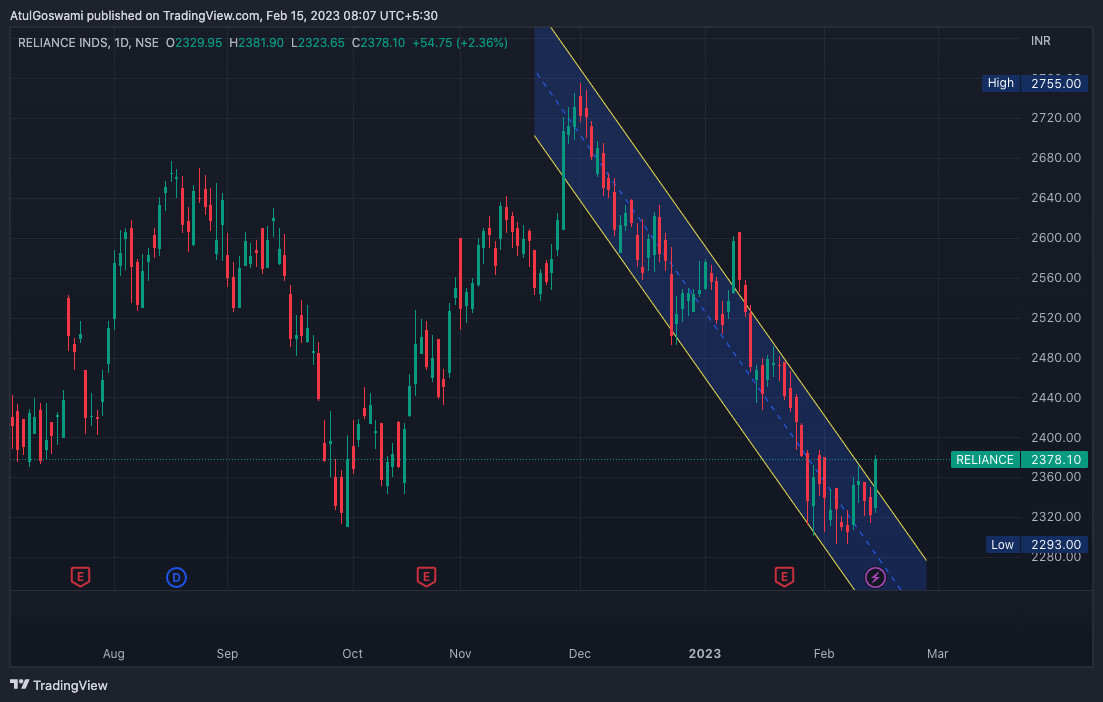The height and width of the screenshot is (702, 1103).
Task: Click the 2640.00 price axis value
Action: coord(1056,198)
